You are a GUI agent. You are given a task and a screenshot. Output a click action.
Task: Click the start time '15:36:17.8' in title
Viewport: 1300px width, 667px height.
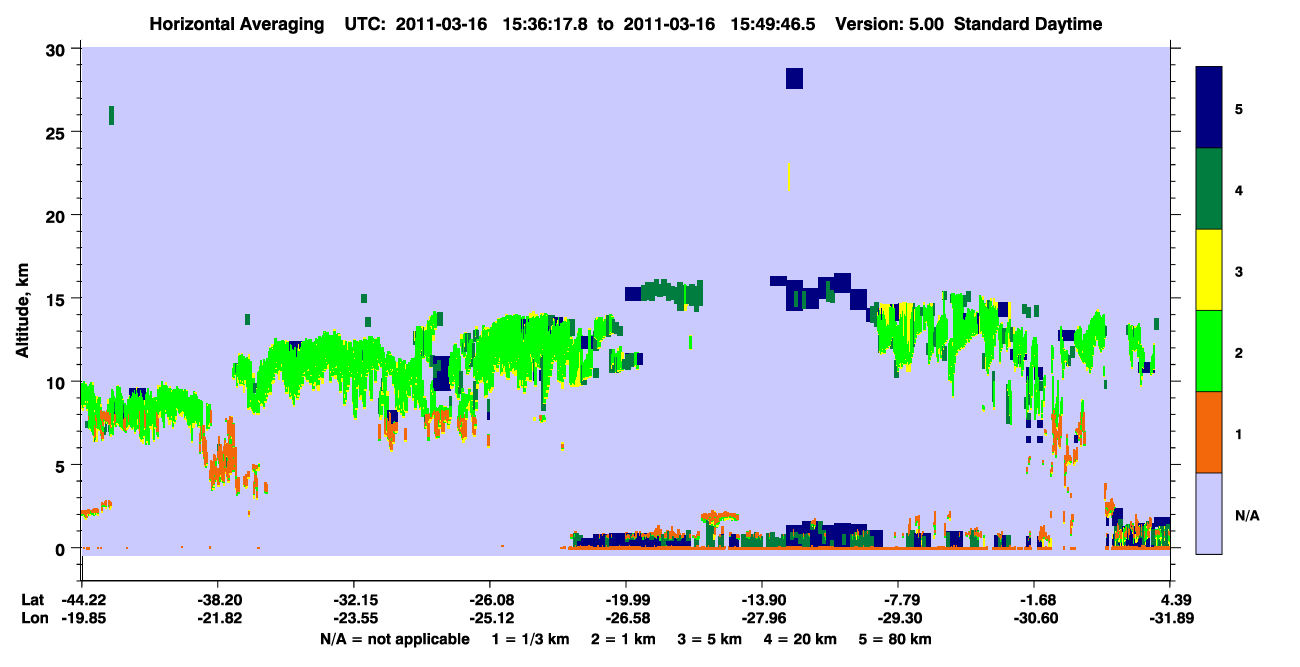[x=543, y=25]
